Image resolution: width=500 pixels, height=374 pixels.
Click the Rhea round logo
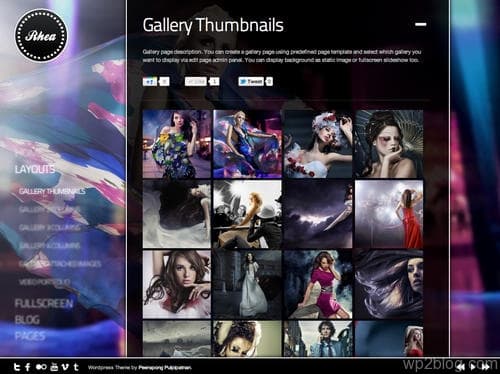(x=41, y=35)
